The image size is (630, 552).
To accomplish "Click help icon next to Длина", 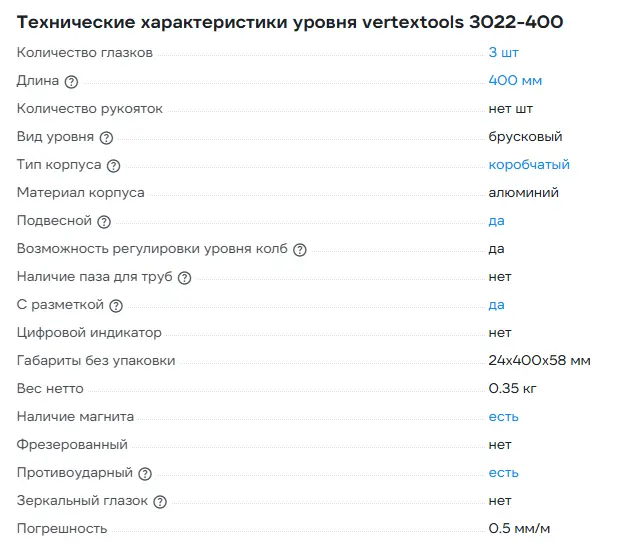I will click(x=71, y=81).
